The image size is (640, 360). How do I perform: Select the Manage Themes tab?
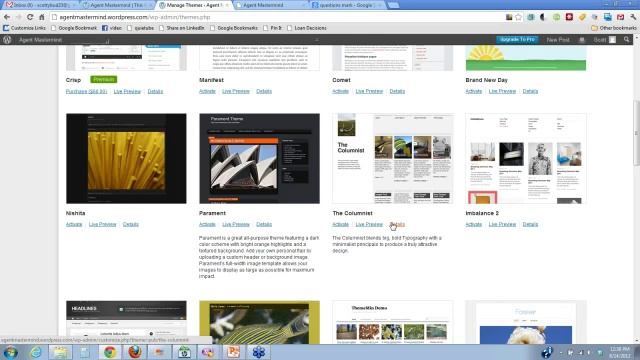[194, 5]
